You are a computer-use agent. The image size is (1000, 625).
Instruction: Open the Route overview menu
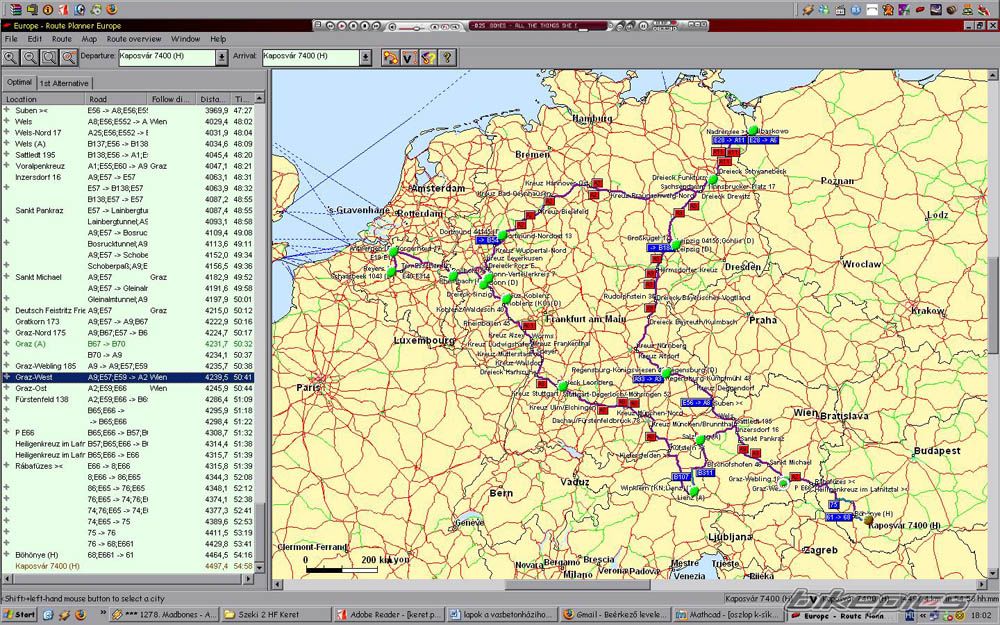pos(134,39)
